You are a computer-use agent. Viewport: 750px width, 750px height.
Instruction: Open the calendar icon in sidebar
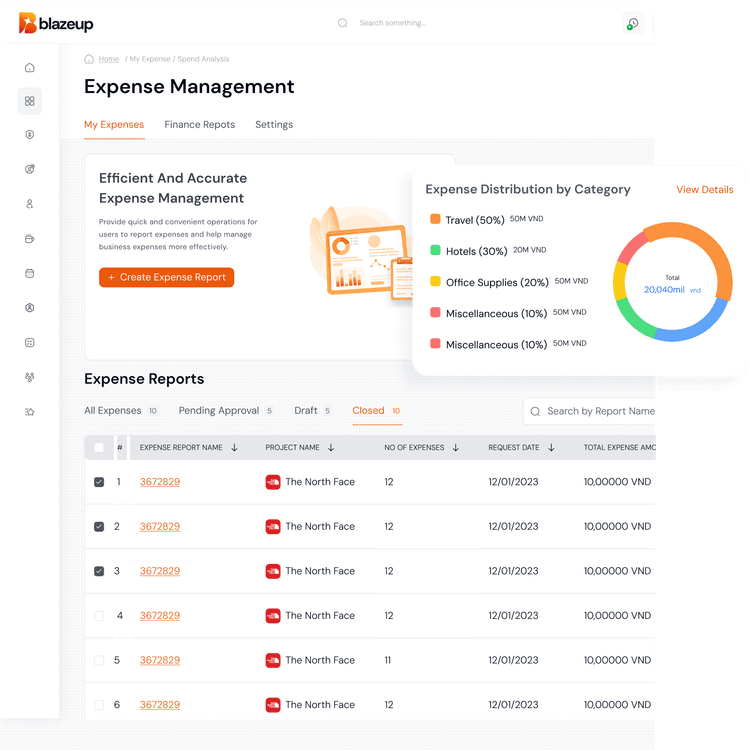click(x=30, y=273)
